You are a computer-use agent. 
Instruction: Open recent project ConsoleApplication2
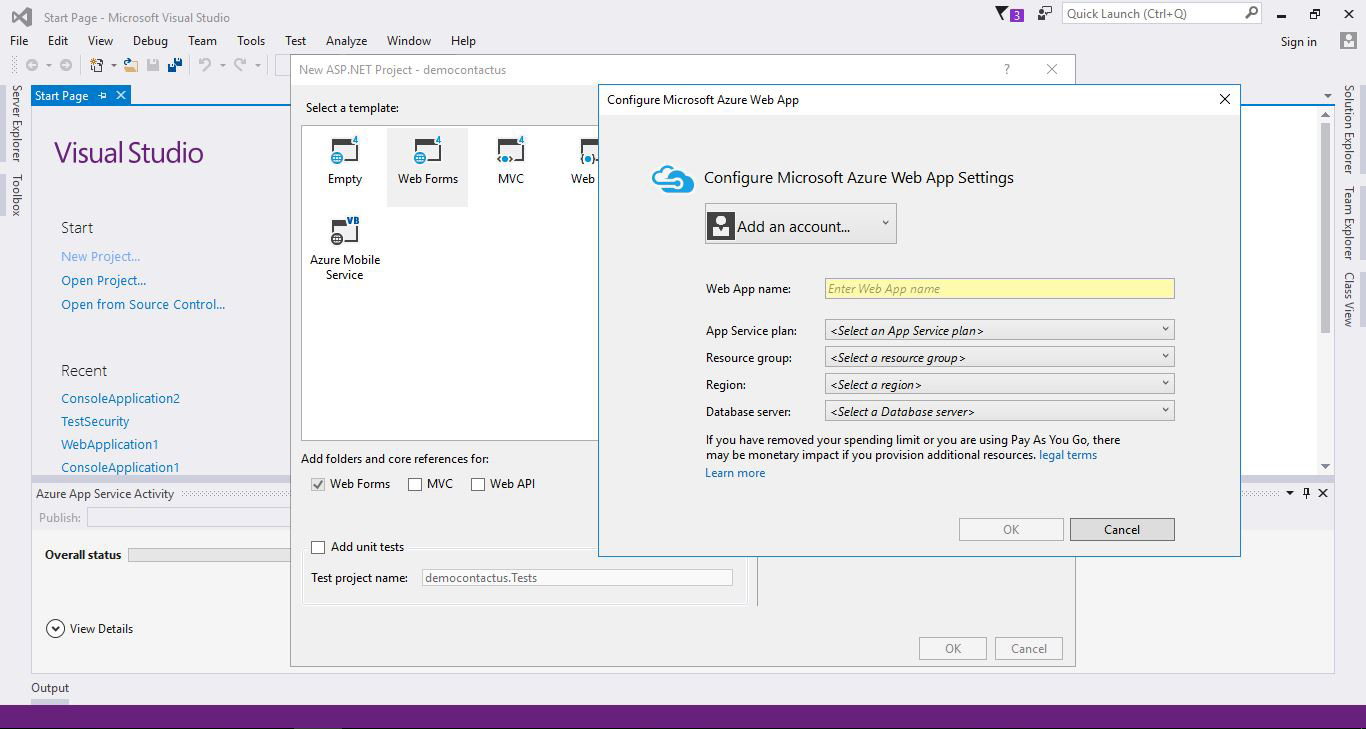121,399
